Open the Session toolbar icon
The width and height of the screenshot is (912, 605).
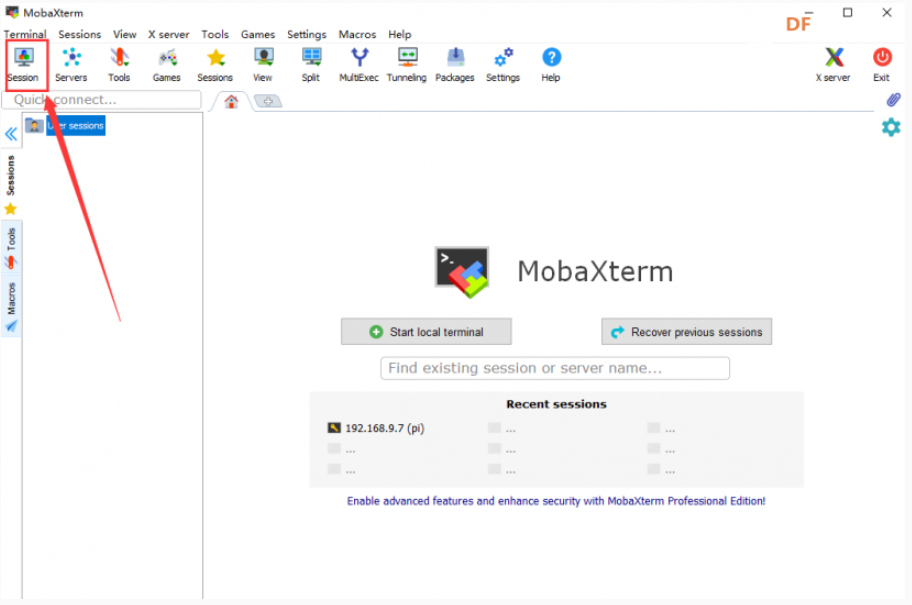tap(24, 65)
